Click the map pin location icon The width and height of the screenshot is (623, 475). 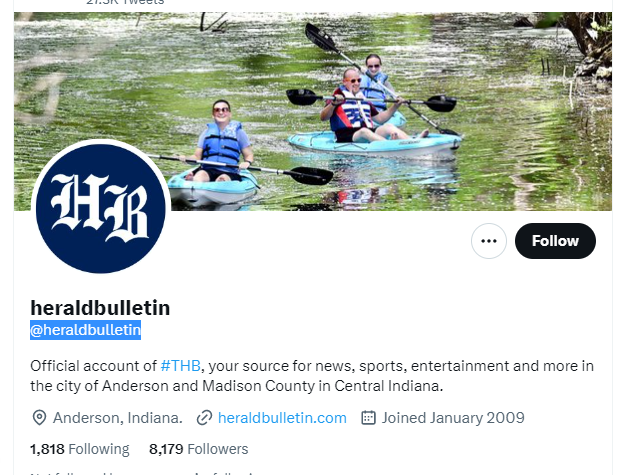39,418
